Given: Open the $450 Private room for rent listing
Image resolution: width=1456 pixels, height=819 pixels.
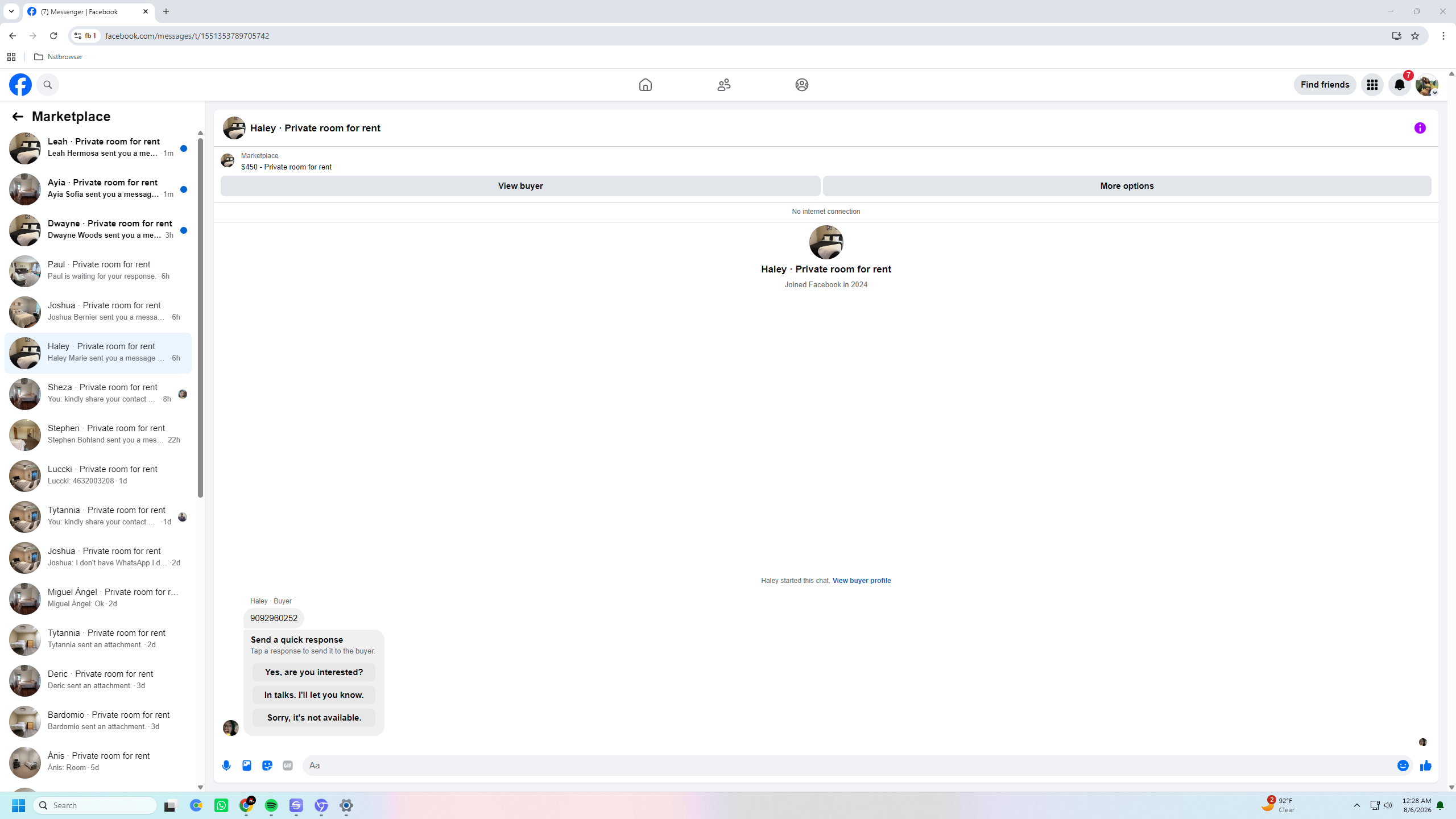Looking at the screenshot, I should tap(286, 167).
